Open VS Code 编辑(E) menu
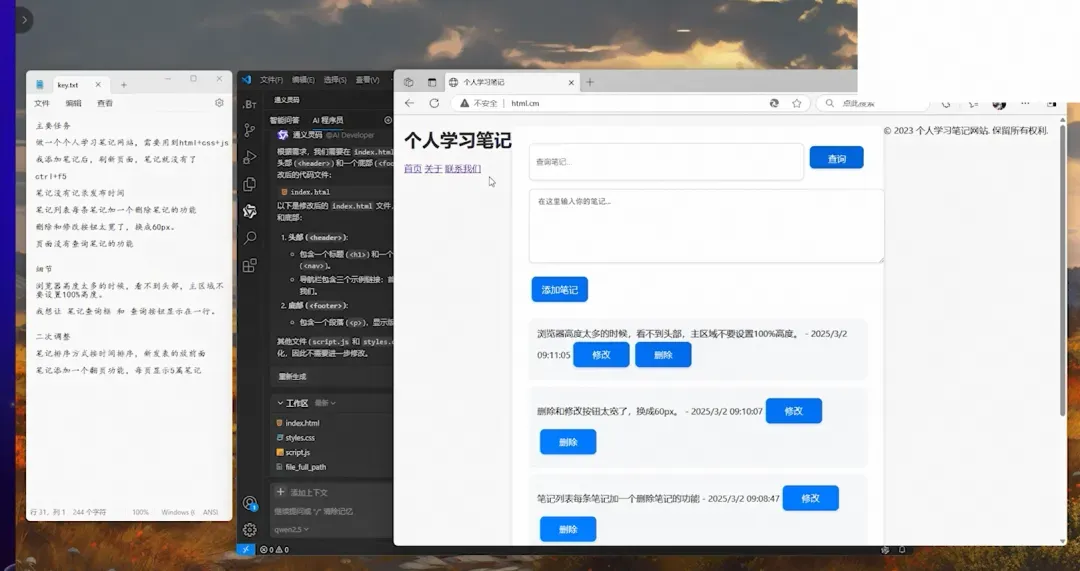1080x571 pixels. pyautogui.click(x=303, y=80)
